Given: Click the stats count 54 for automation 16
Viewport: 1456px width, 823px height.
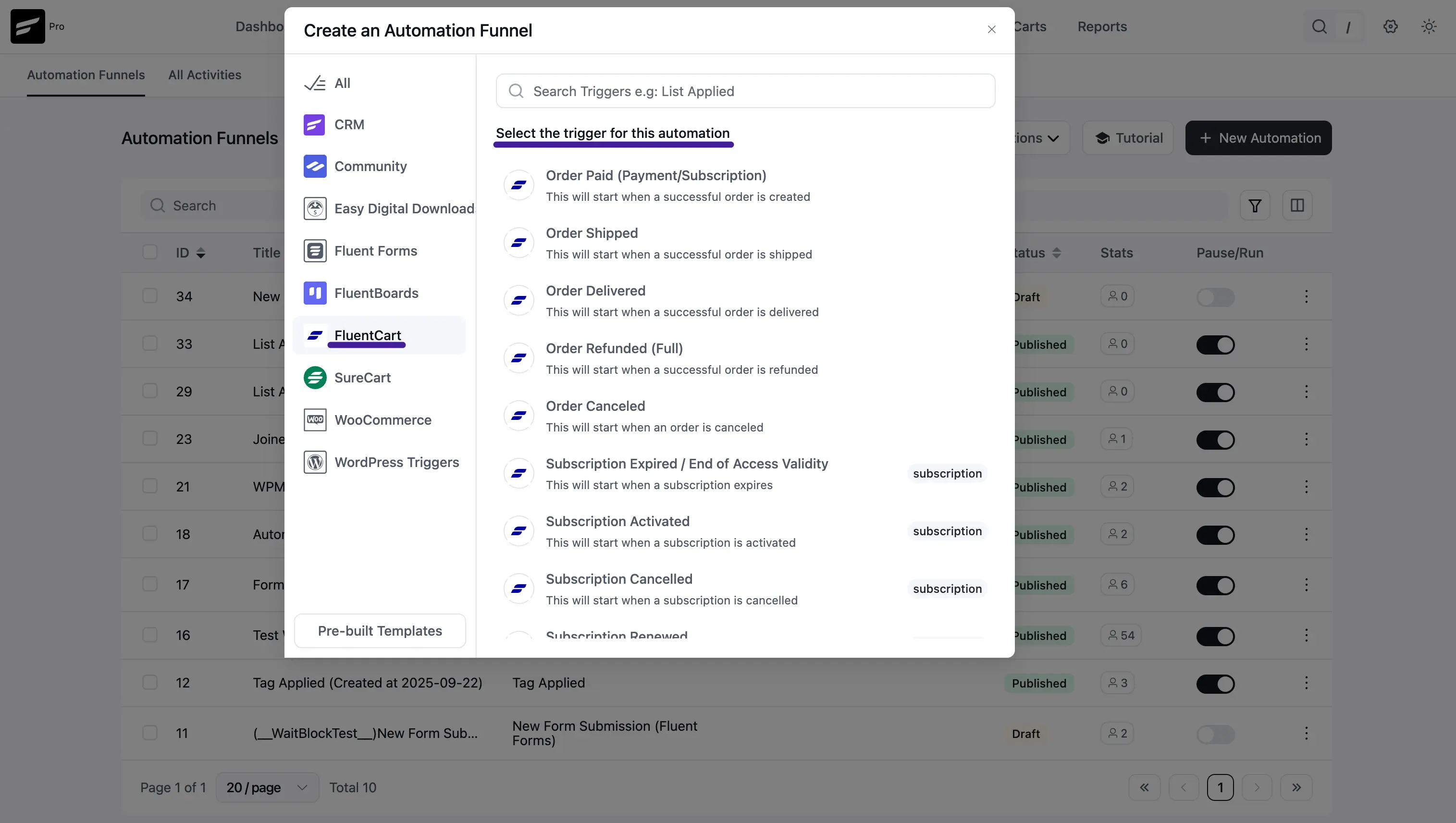Looking at the screenshot, I should [1122, 635].
